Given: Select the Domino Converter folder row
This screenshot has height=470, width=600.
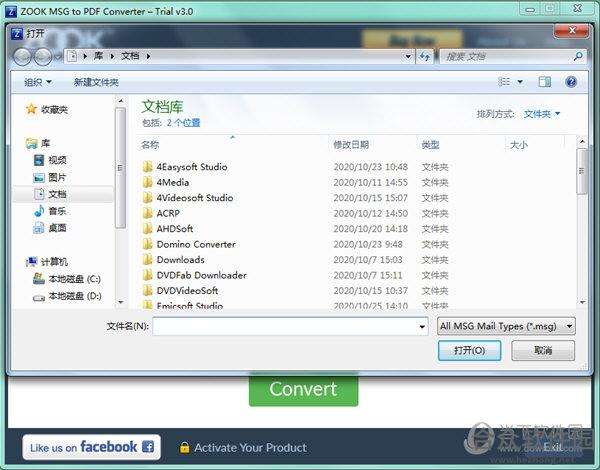Looking at the screenshot, I should click(356, 244).
